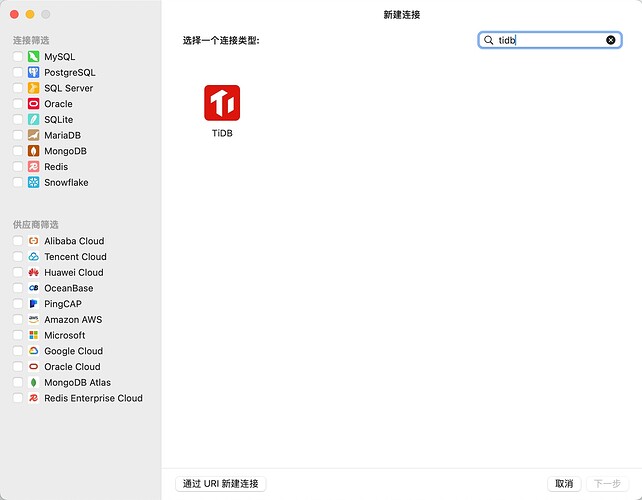Click the PingCAP icon

point(34,304)
